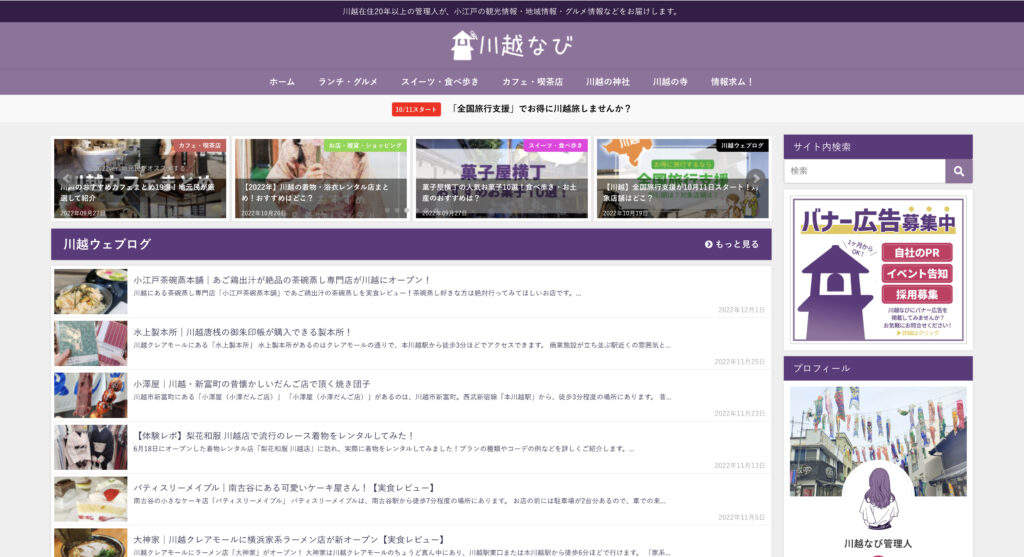
Task: Focus the サイト内検索 search field
Action: (x=864, y=171)
